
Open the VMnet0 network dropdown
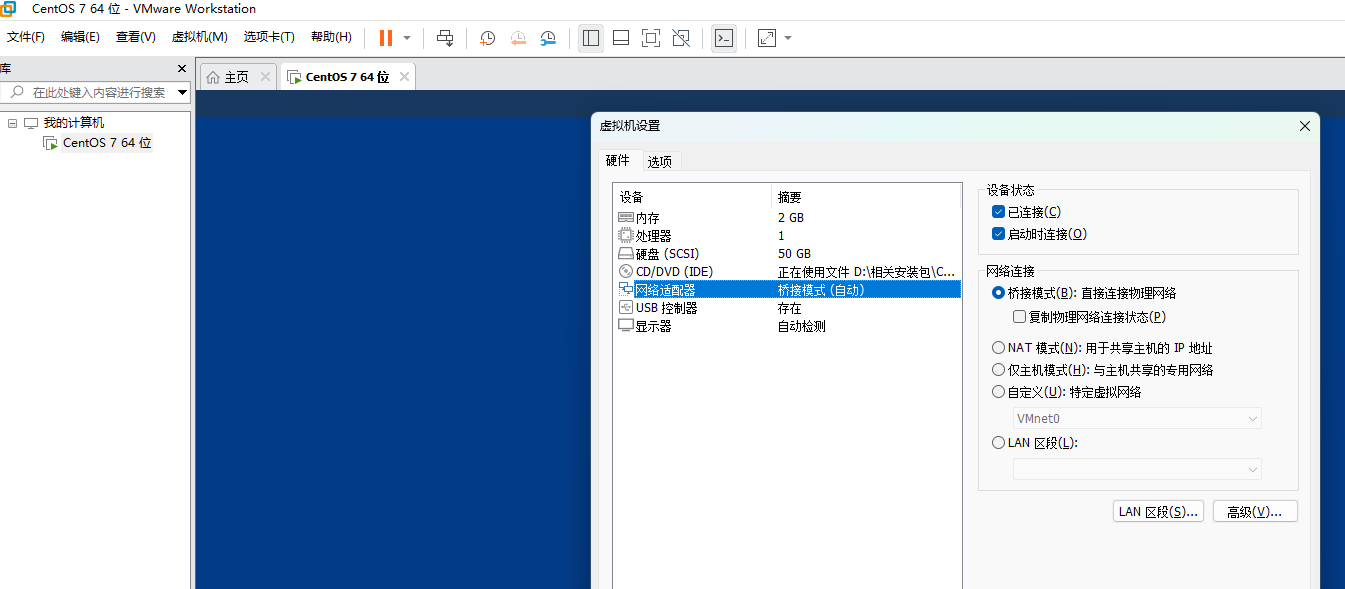click(1137, 419)
